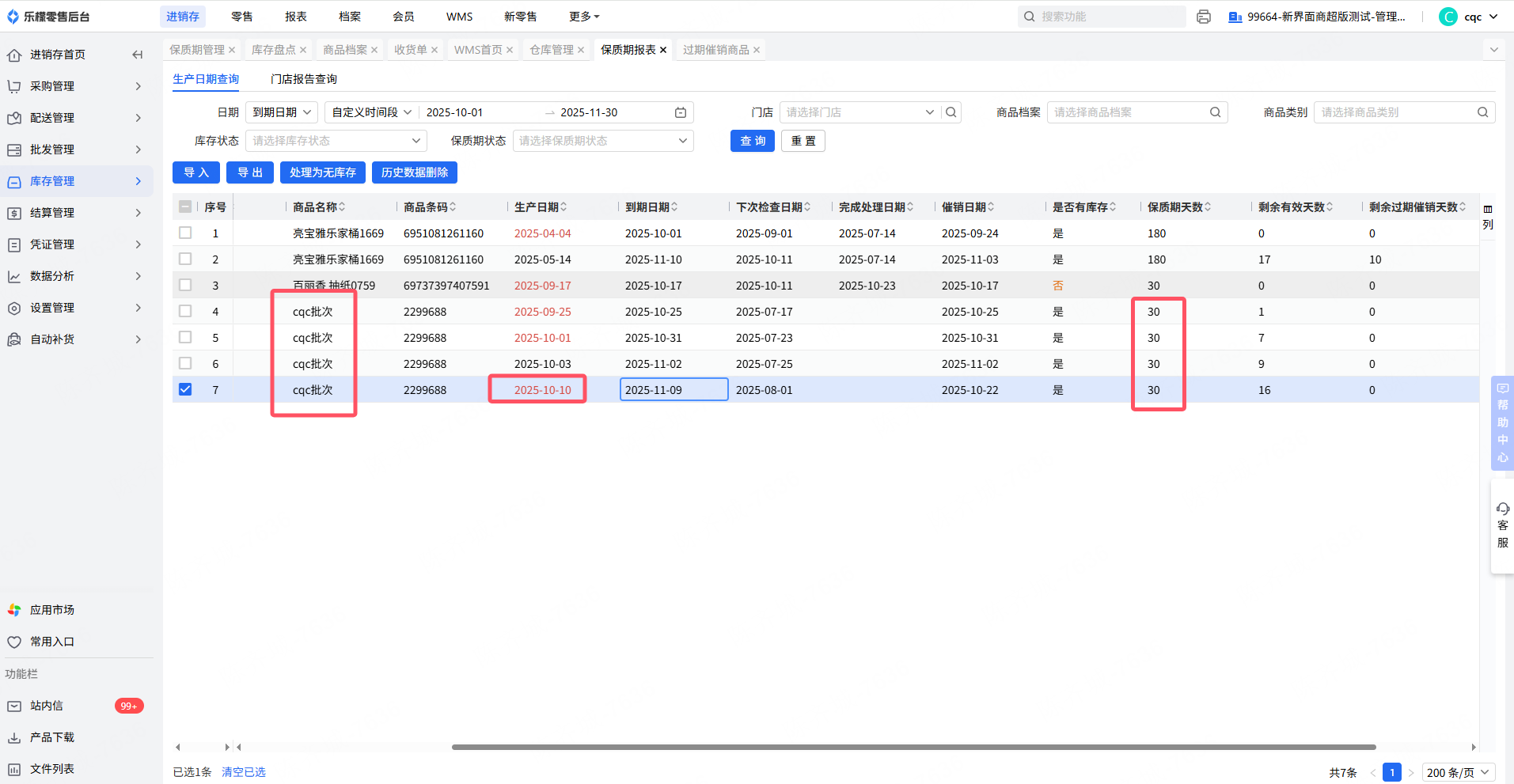1514x784 pixels.
Task: Click the 清空已选 link
Action: point(244,772)
